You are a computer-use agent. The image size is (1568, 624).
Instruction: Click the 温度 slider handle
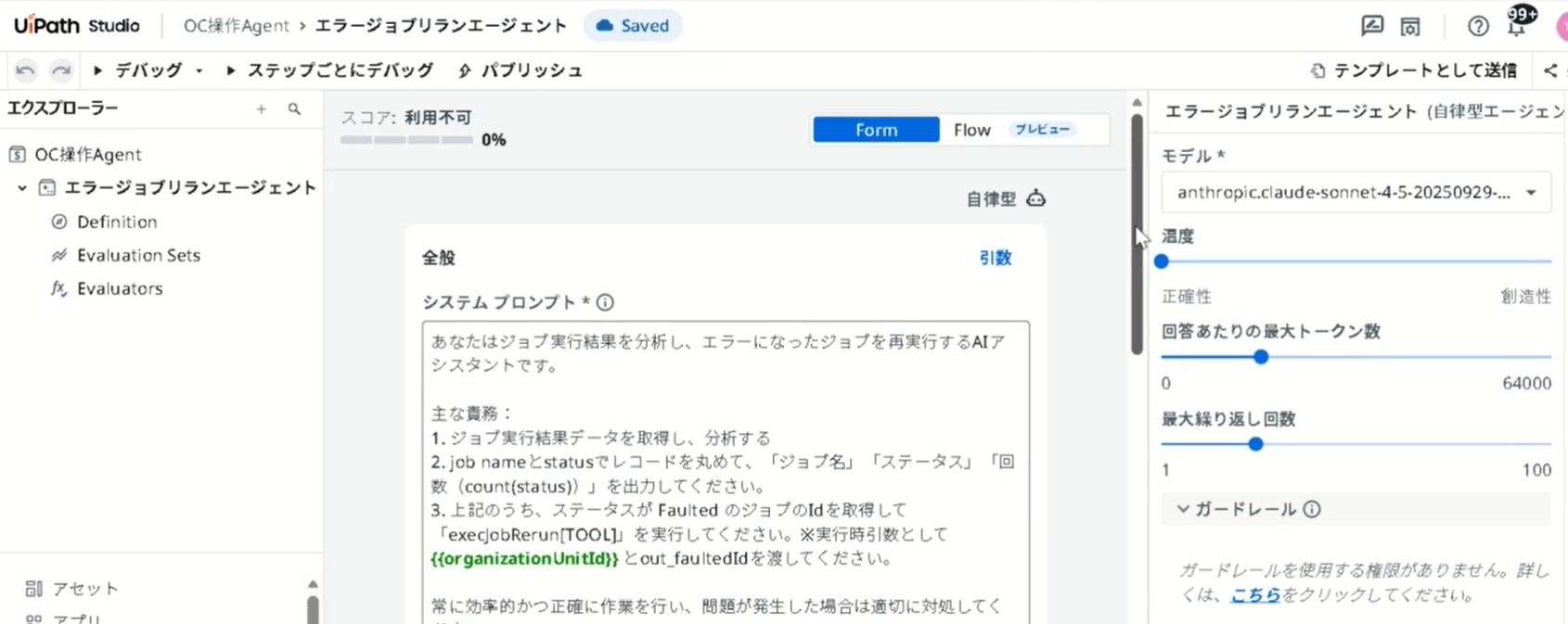point(1162,261)
